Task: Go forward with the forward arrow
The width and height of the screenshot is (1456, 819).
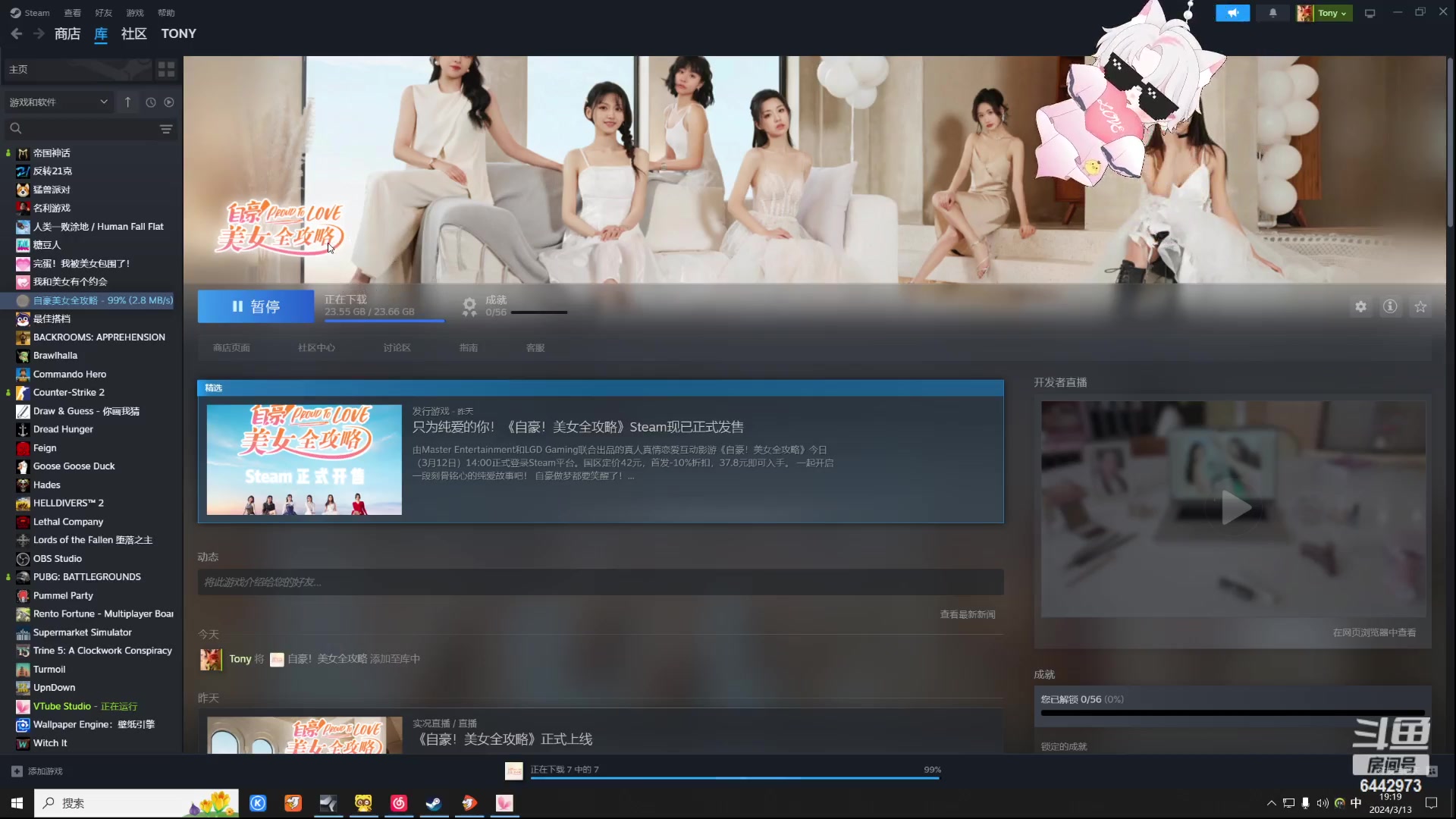Action: pos(39,33)
